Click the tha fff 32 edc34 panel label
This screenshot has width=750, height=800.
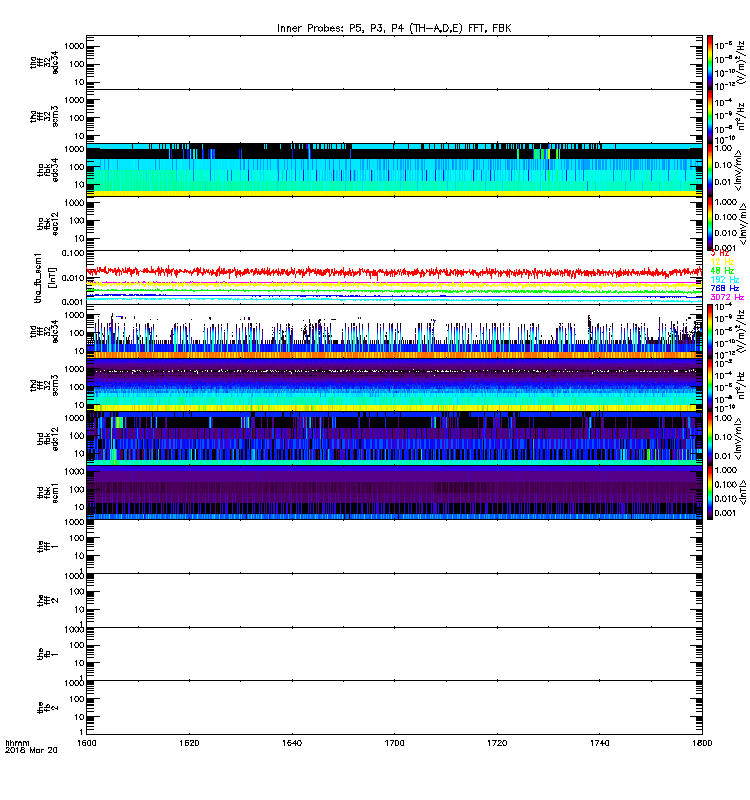pos(44,62)
